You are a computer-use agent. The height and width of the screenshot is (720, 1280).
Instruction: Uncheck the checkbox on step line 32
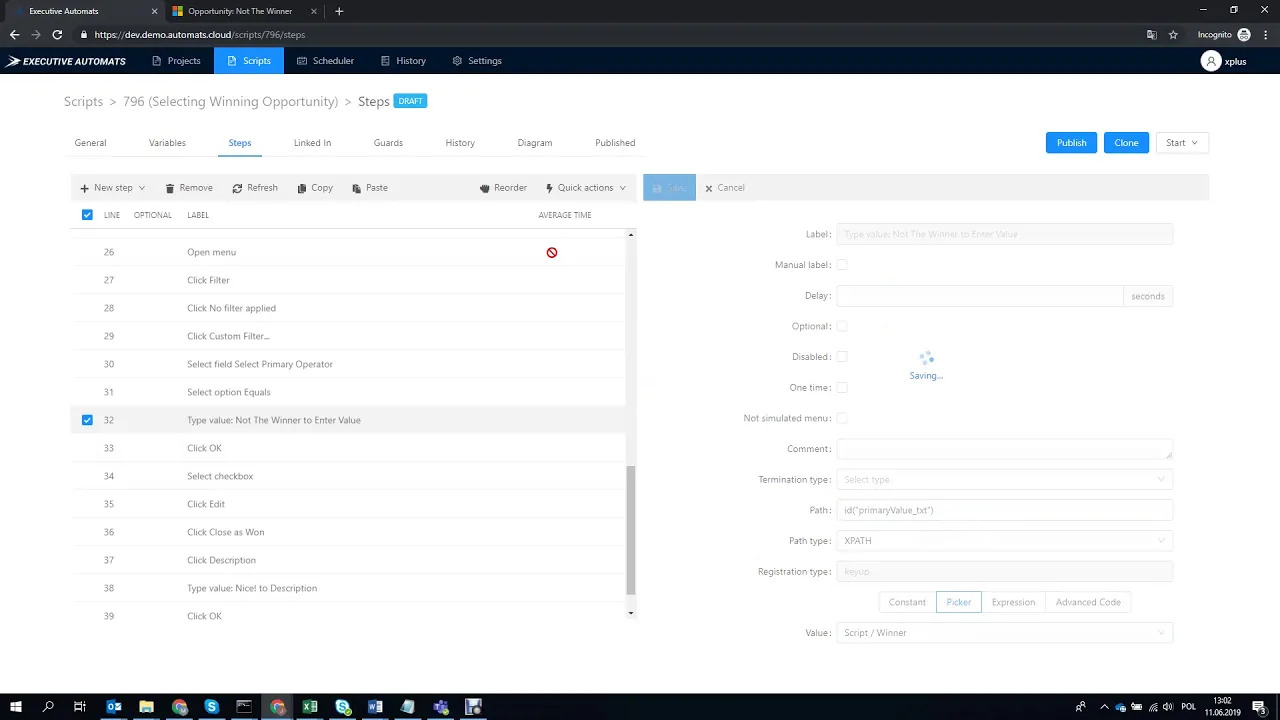coord(87,420)
